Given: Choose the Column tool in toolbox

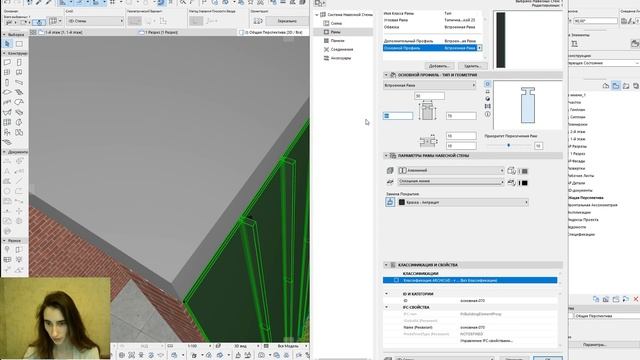Looking at the screenshot, I should pos(7,82).
